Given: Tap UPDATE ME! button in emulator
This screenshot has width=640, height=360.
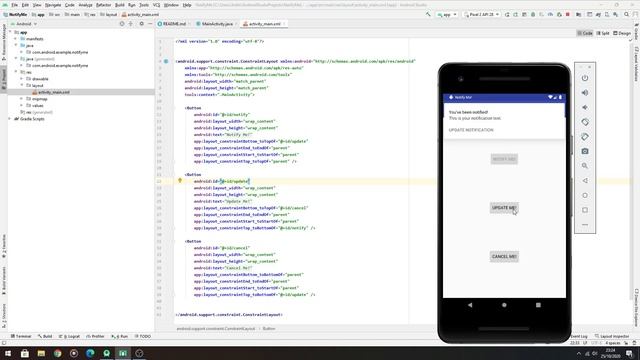Looking at the screenshot, I should tap(504, 208).
